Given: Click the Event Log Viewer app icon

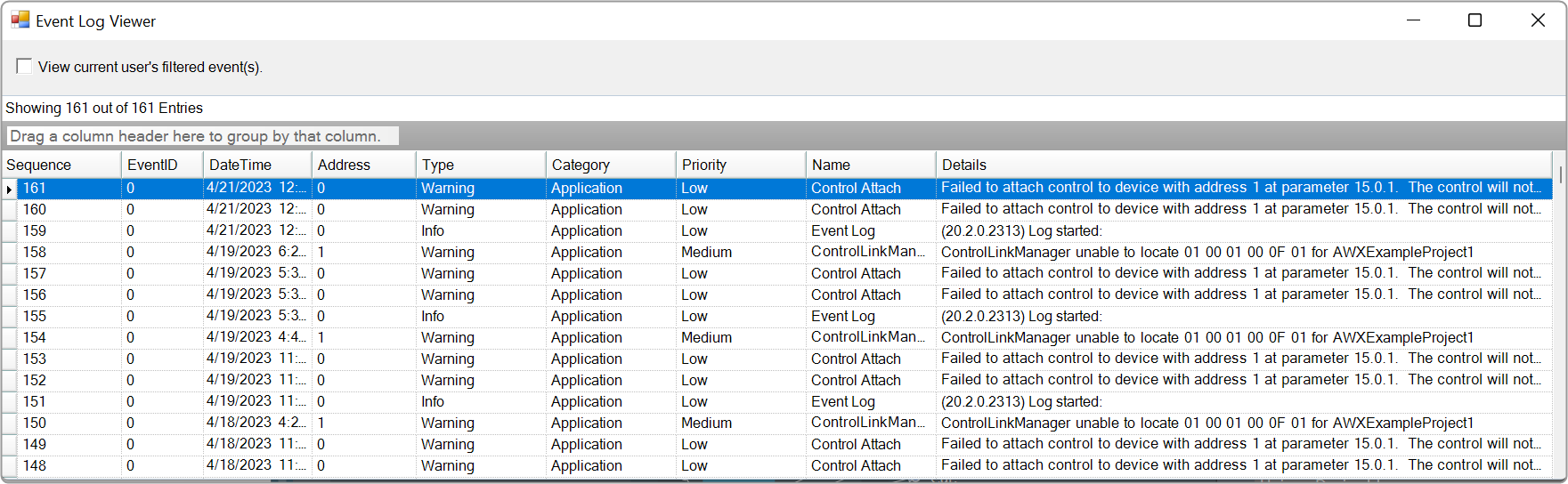Looking at the screenshot, I should pos(20,20).
